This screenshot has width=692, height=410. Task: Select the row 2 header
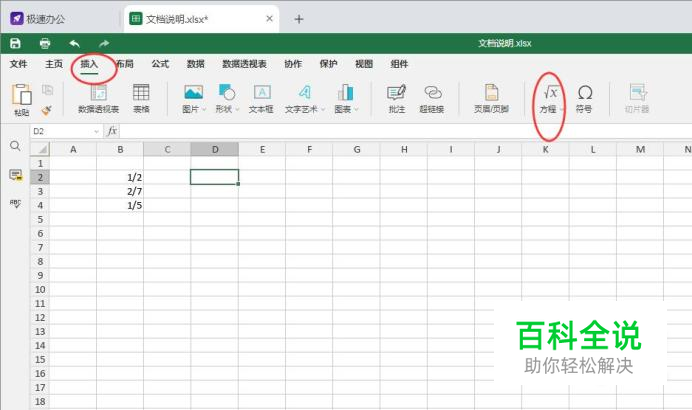click(40, 177)
